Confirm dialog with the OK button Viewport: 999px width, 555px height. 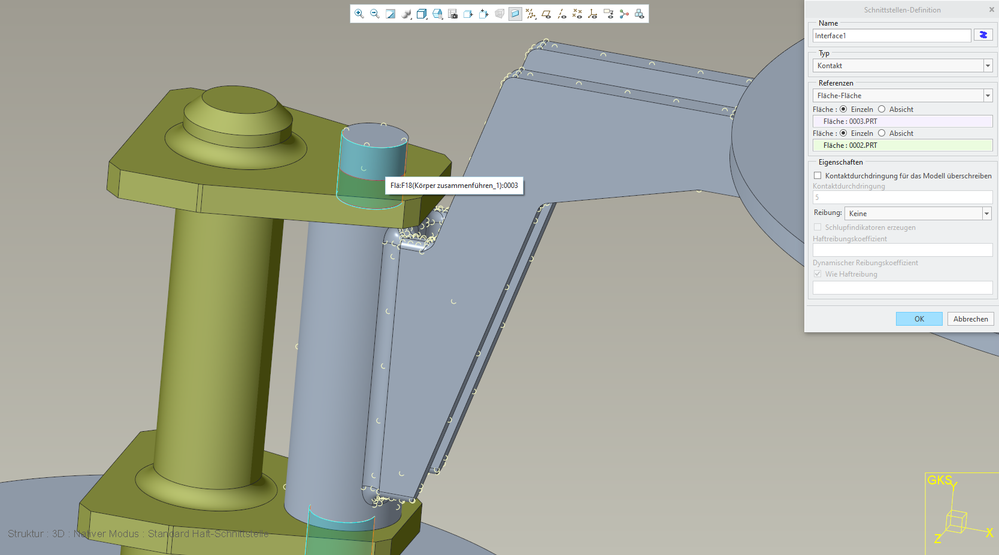pos(918,319)
